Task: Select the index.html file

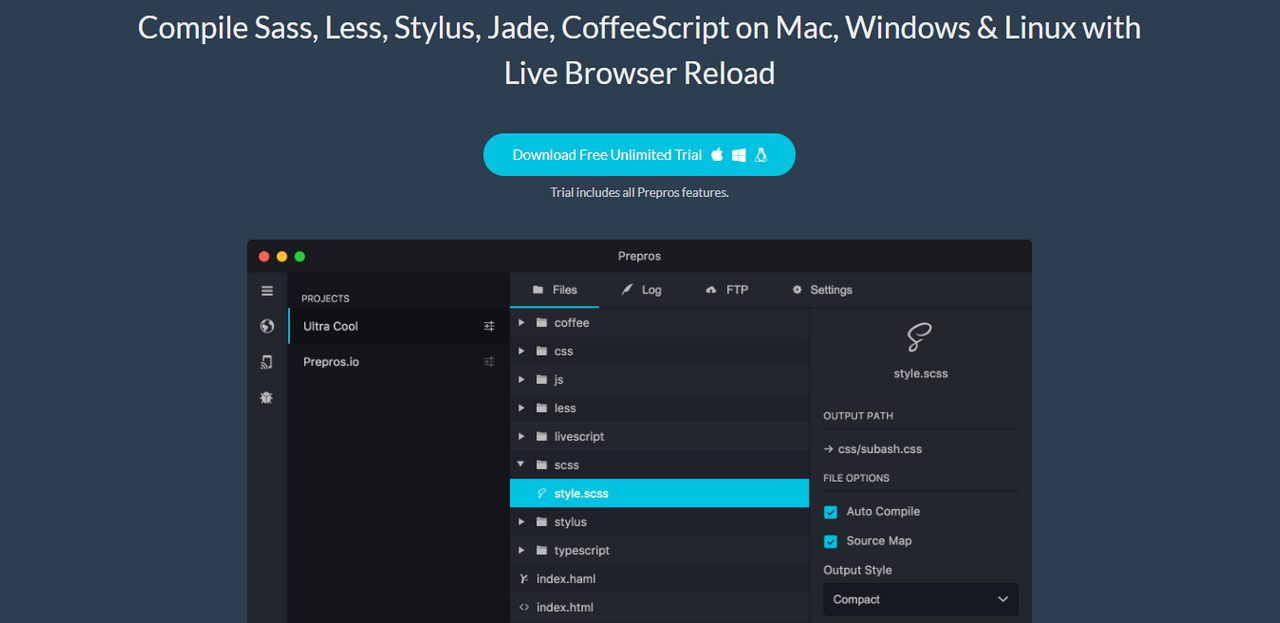Action: pos(659,607)
